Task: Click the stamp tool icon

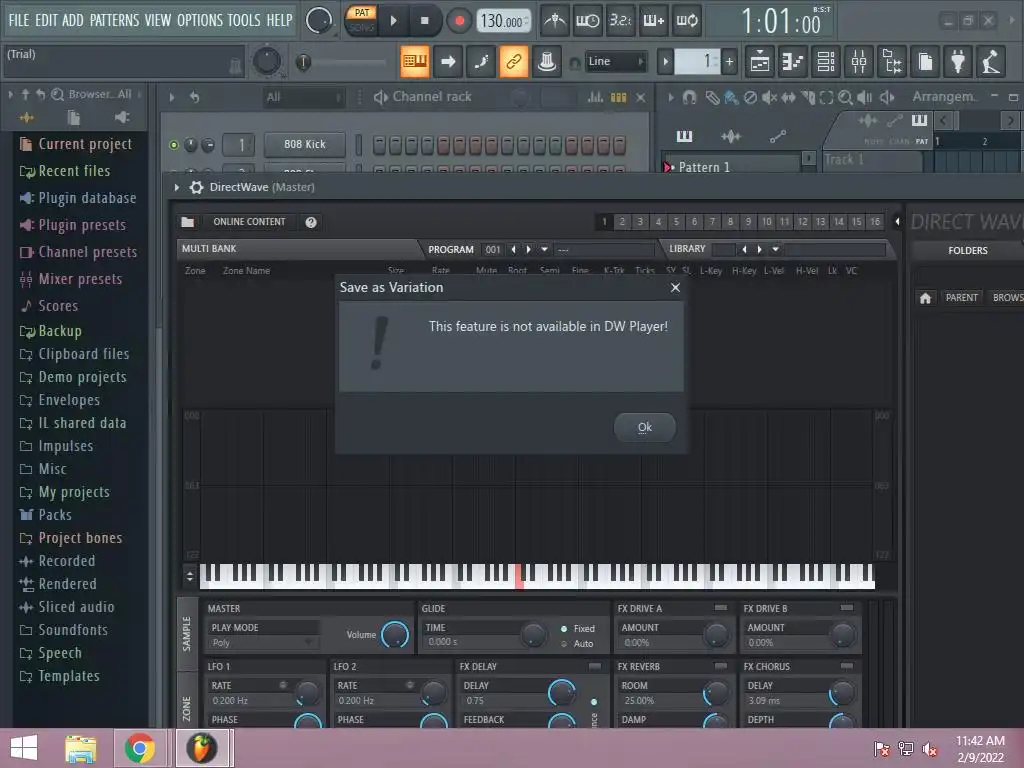Action: coord(547,61)
